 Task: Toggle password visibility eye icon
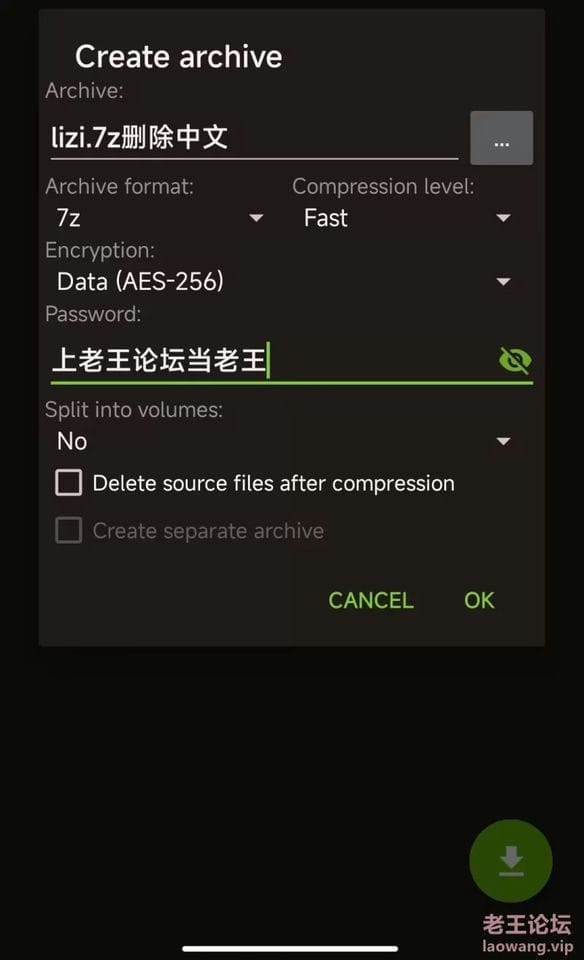515,360
